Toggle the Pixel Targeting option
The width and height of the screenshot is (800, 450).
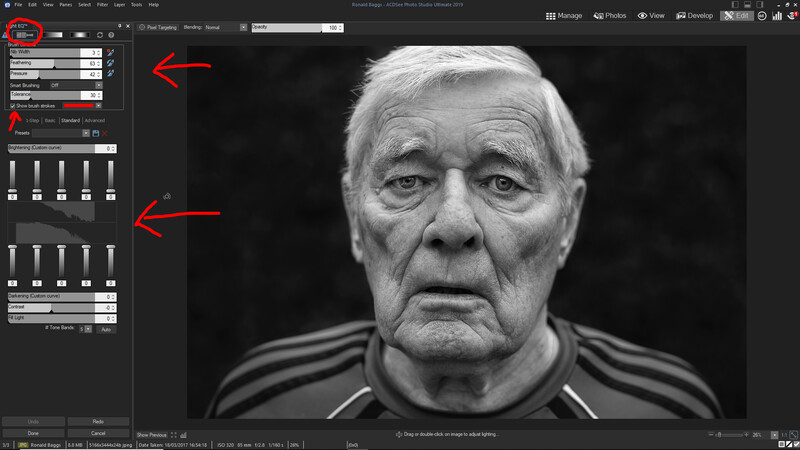pyautogui.click(x=158, y=28)
